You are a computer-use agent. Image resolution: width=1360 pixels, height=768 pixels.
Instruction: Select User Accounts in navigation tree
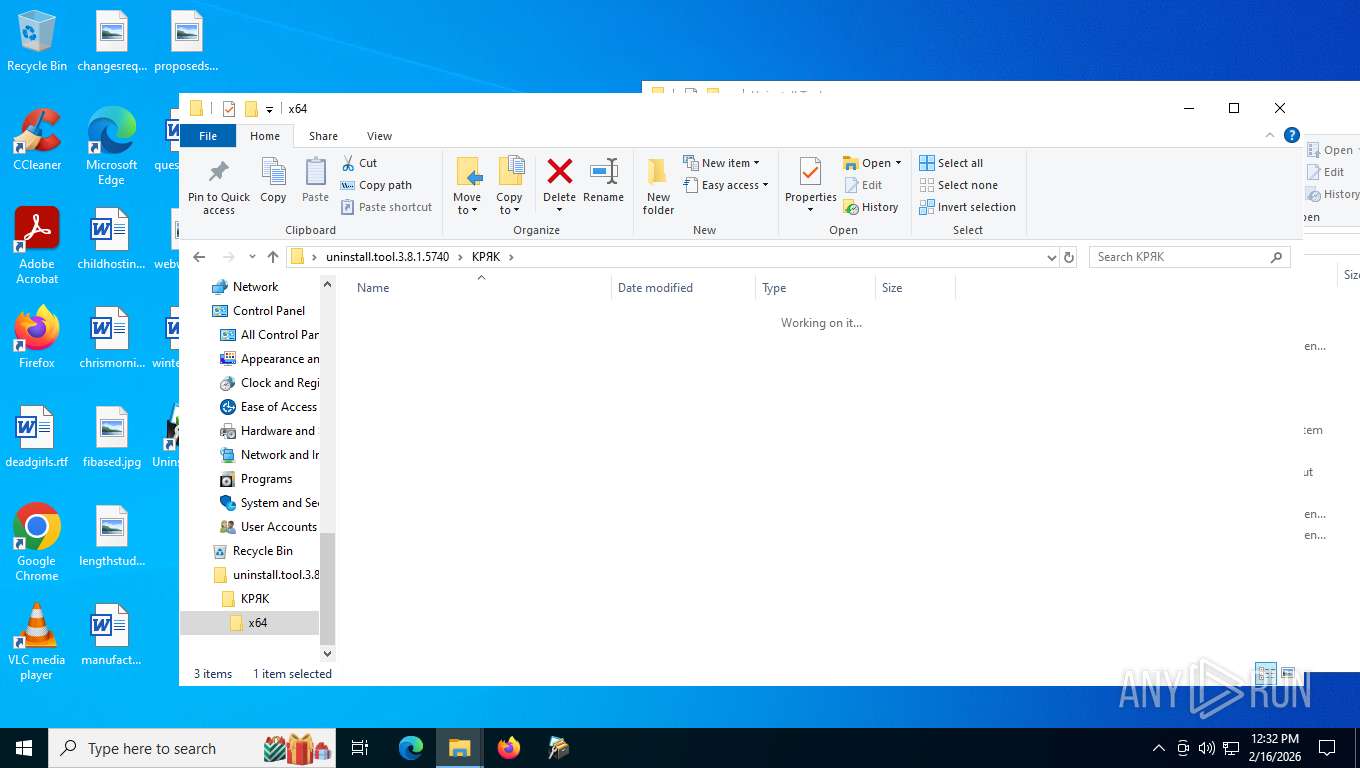pyautogui.click(x=278, y=527)
